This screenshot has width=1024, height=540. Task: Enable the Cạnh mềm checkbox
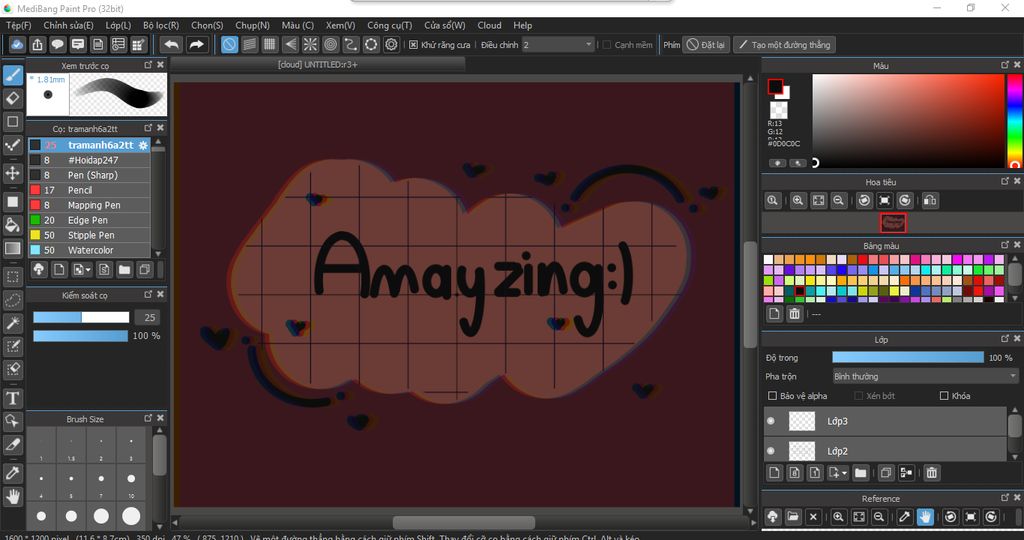pos(607,45)
